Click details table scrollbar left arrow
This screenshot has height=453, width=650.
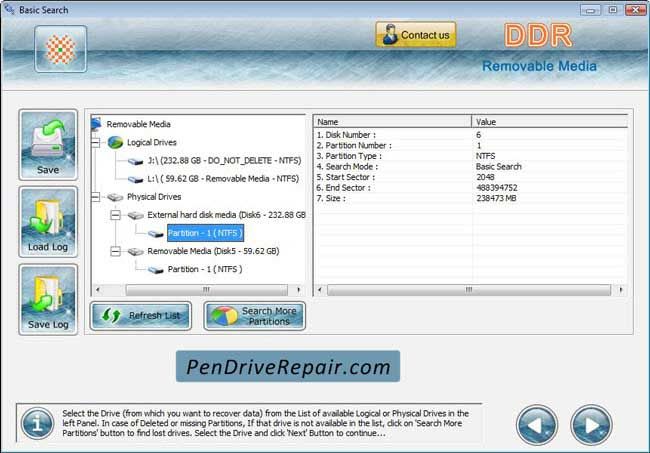(x=320, y=290)
